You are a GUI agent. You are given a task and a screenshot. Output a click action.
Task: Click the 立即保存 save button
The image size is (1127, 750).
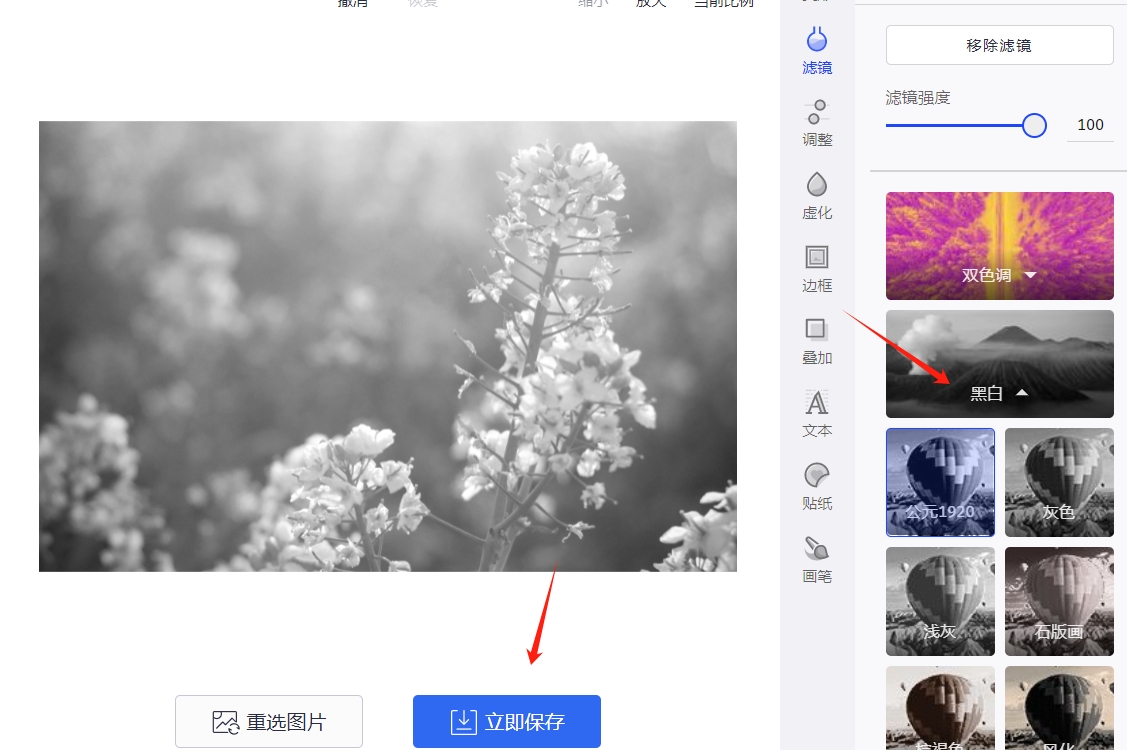(x=507, y=721)
